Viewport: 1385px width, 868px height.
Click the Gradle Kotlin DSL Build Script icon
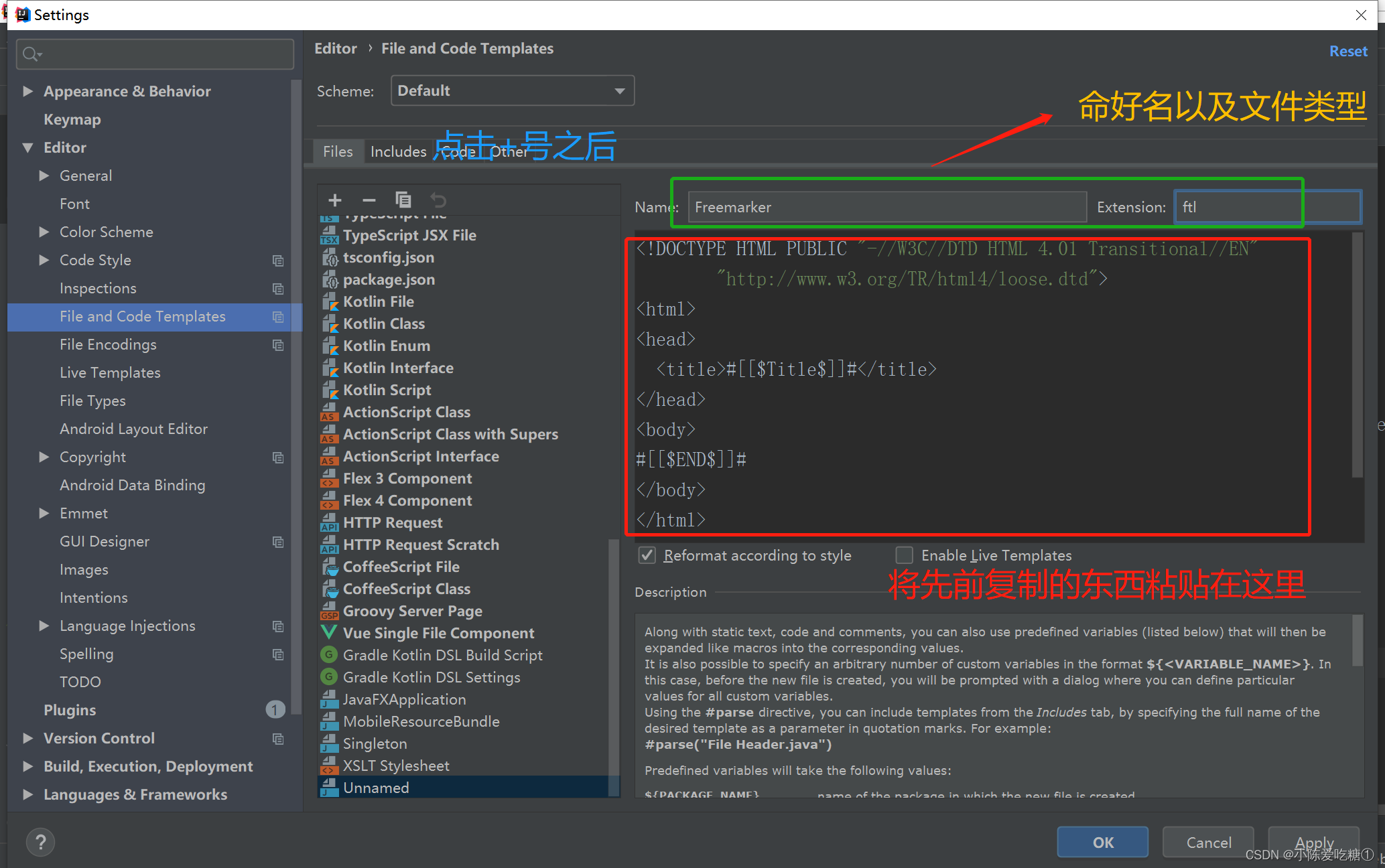[329, 655]
